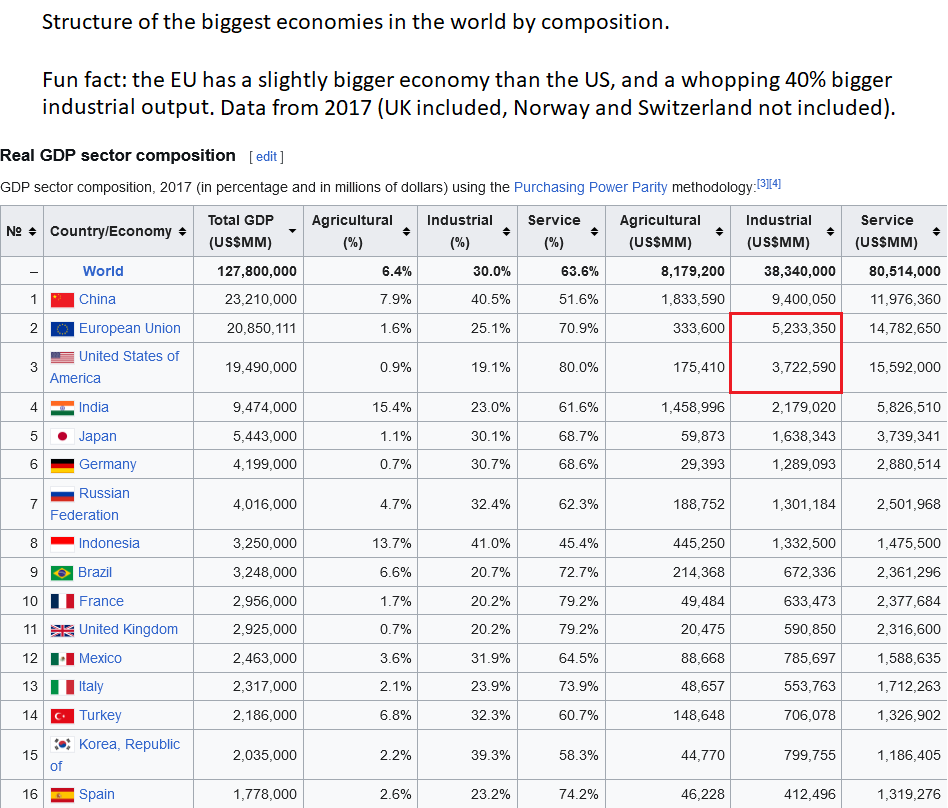This screenshot has width=948, height=808.
Task: Click the European Union flag icon
Action: (62, 329)
